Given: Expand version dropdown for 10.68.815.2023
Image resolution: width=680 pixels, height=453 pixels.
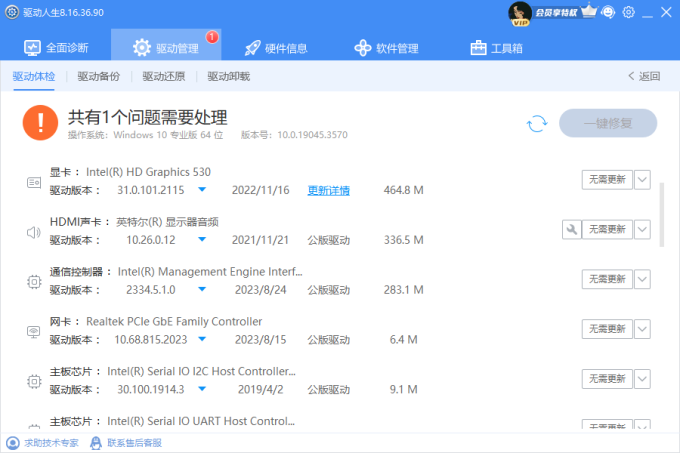Looking at the screenshot, I should pyautogui.click(x=202, y=339).
